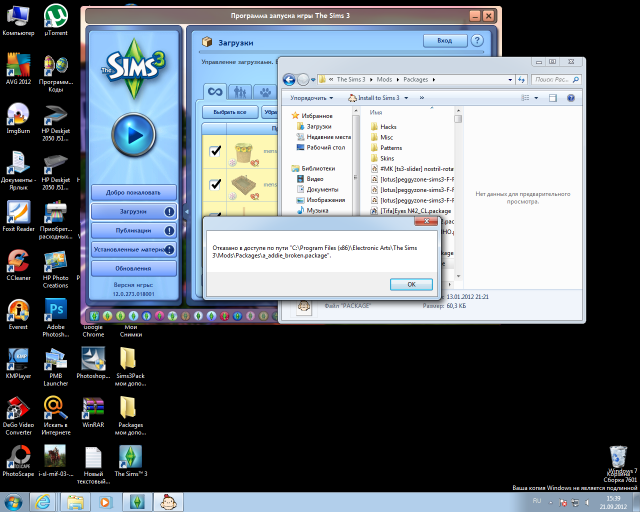
Task: Toggle the Explorer preview pane button
Action: 553,98
